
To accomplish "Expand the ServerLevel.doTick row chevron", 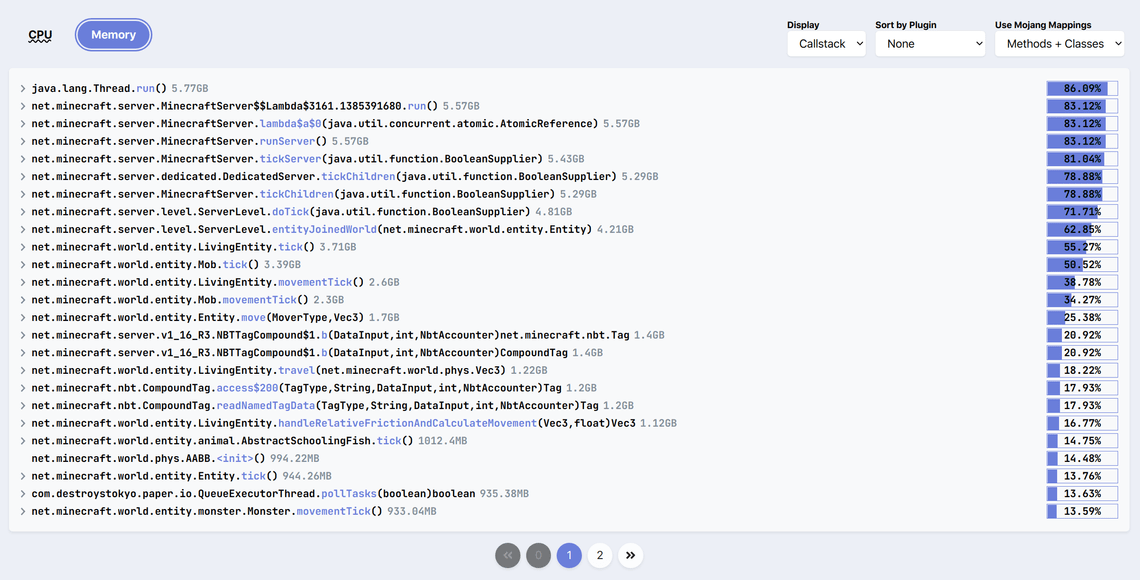I will pos(22,212).
